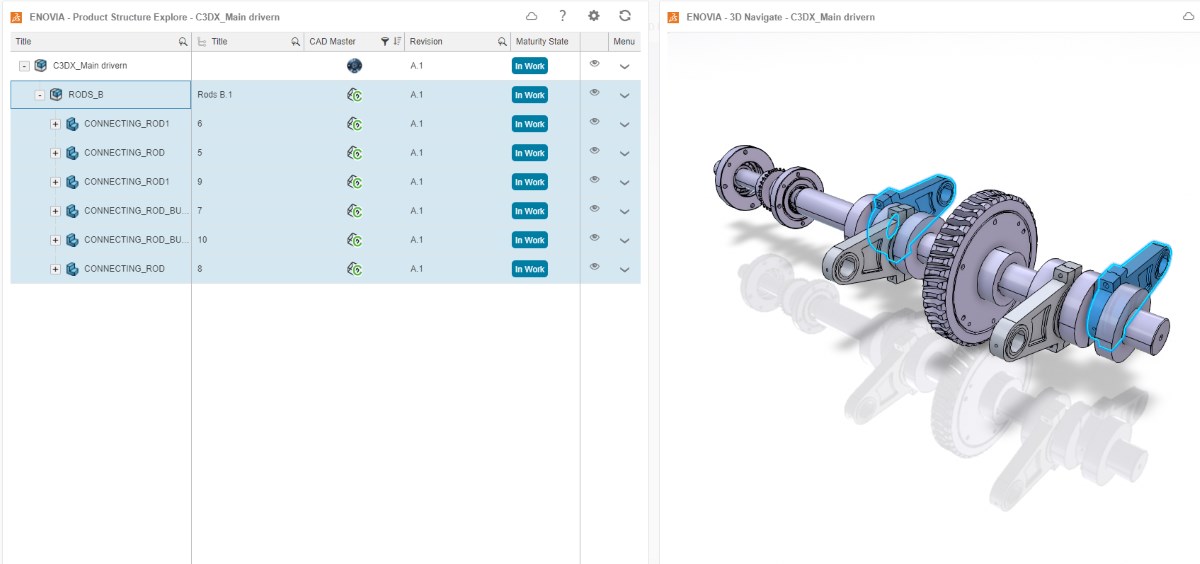The height and width of the screenshot is (564, 1200).
Task: Click the Menu column header
Action: pyautogui.click(x=624, y=42)
